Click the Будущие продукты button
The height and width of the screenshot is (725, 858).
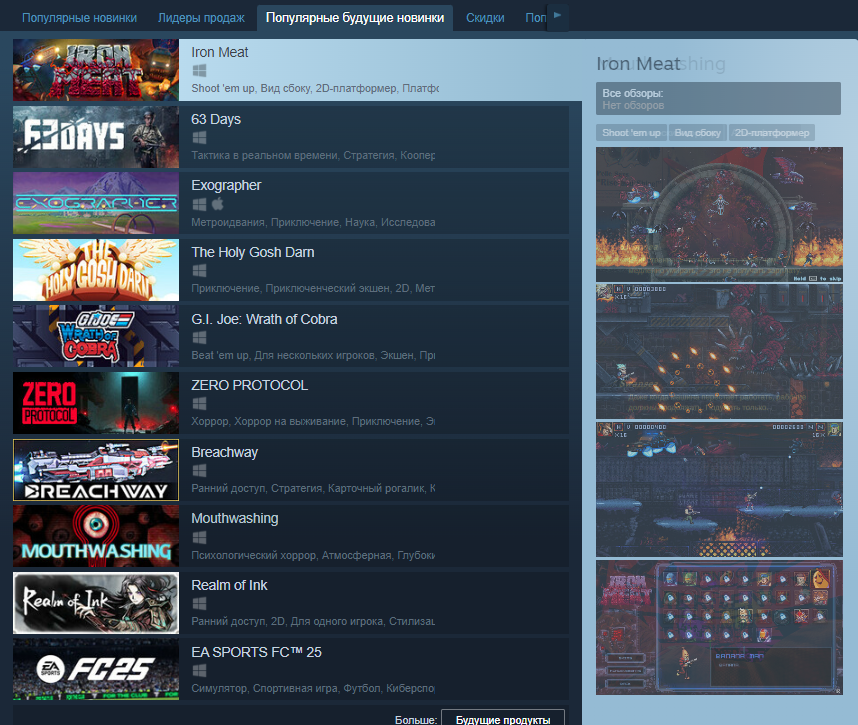point(503,720)
